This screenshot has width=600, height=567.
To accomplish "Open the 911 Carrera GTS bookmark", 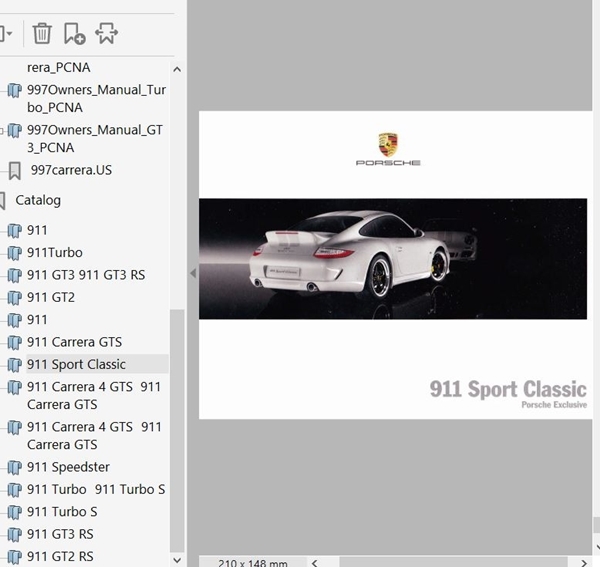I will (74, 342).
